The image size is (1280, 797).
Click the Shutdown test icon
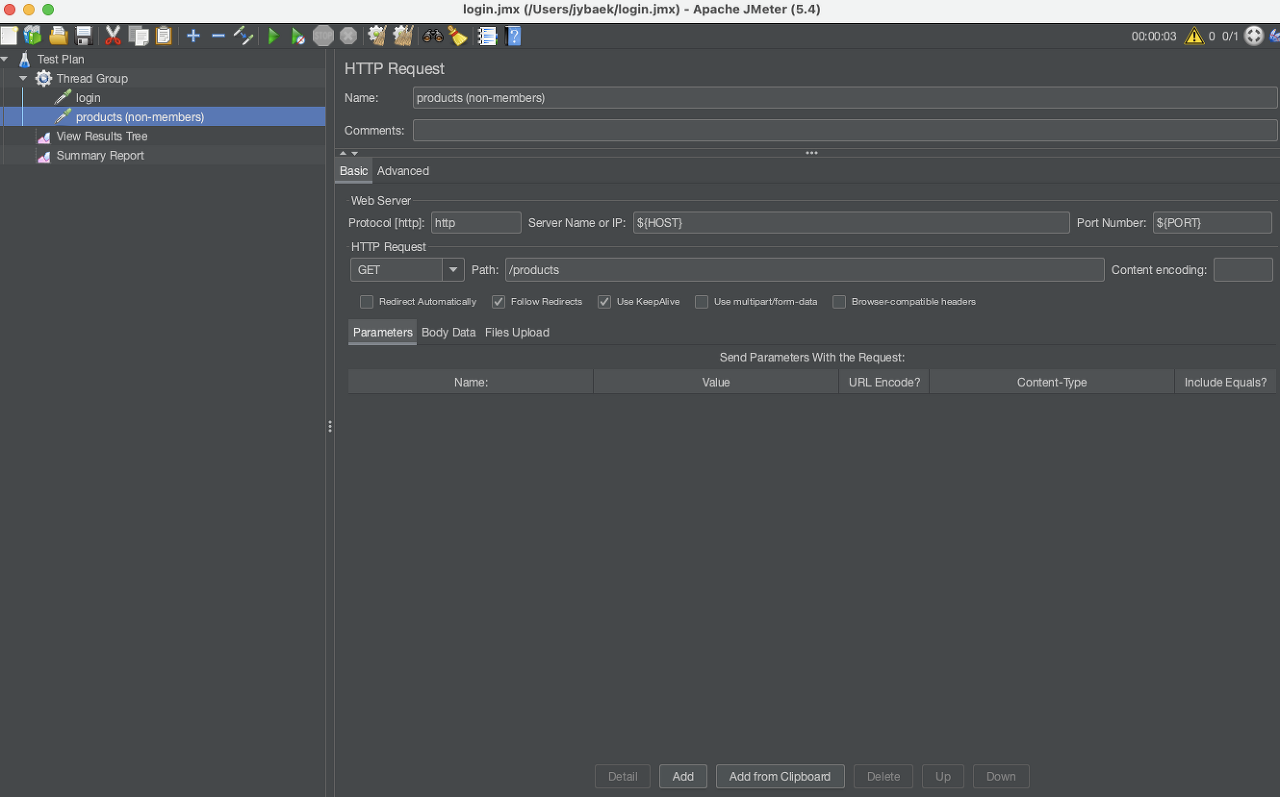tap(348, 36)
